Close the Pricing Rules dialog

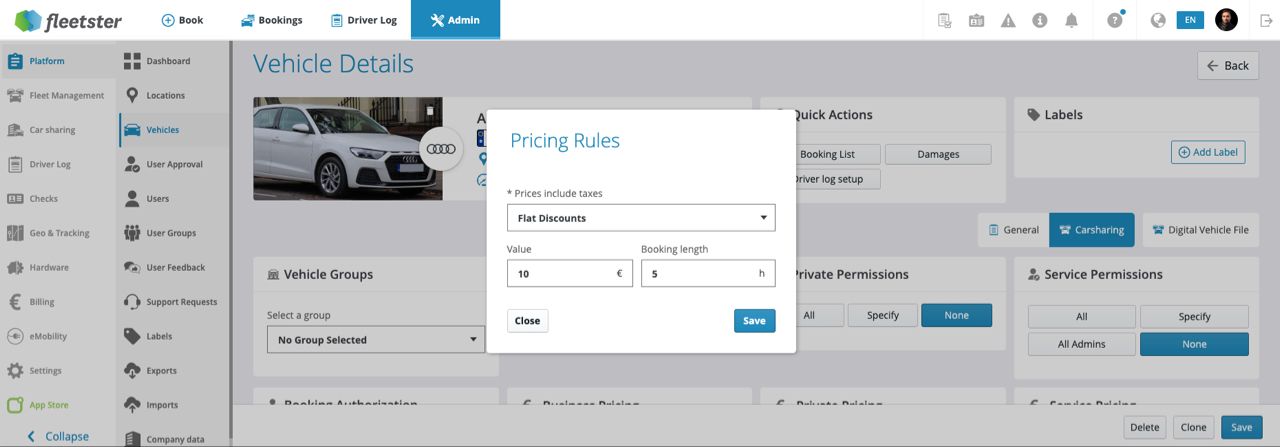click(527, 320)
